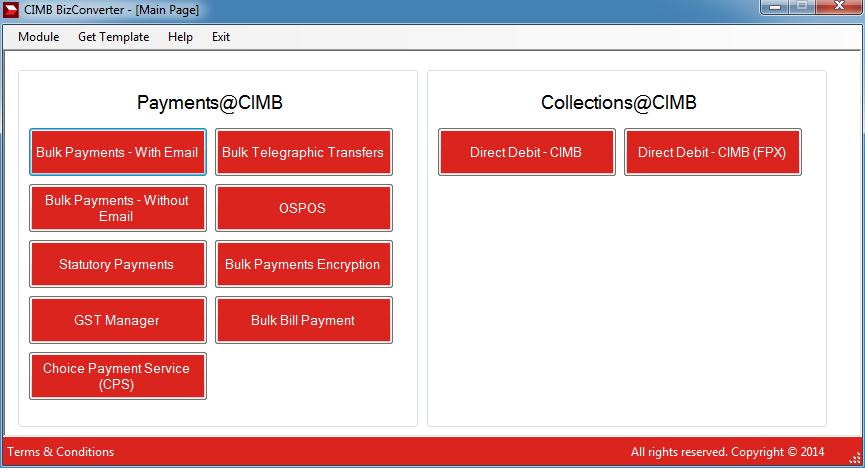Open Bulk Telegraphic Transfers module

coord(303,152)
